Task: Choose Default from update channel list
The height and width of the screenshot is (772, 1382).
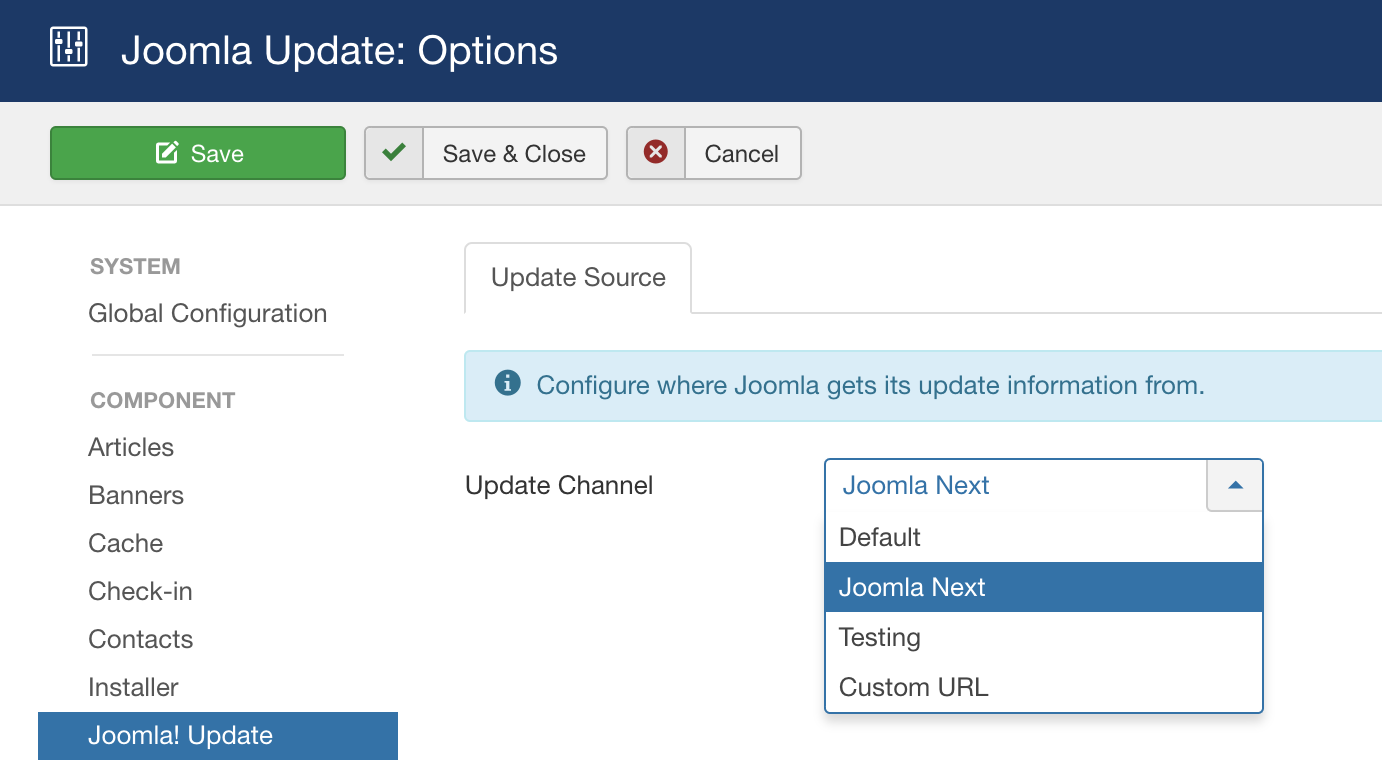Action: coord(880,537)
